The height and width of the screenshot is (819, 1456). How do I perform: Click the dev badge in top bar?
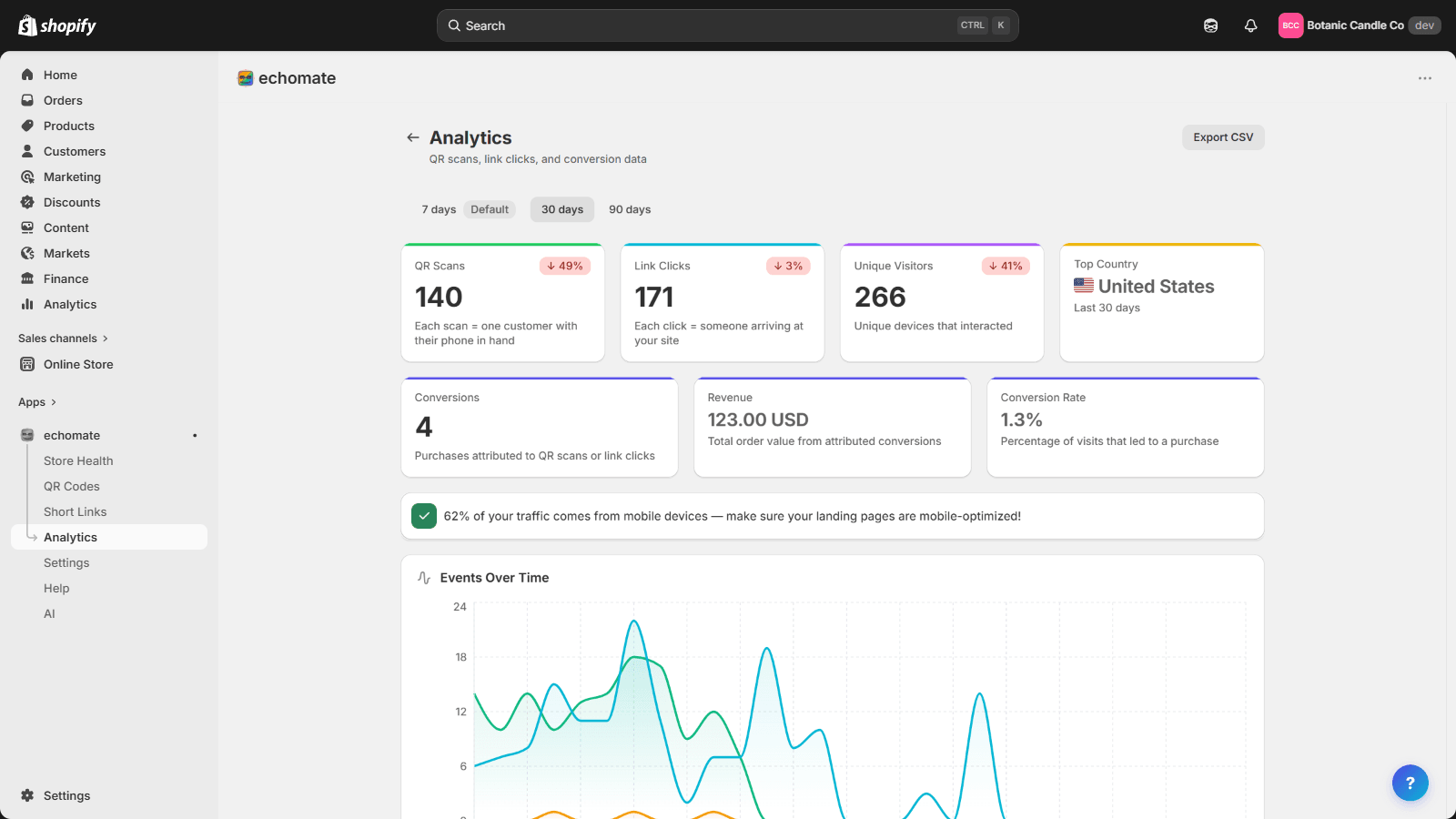tap(1425, 25)
